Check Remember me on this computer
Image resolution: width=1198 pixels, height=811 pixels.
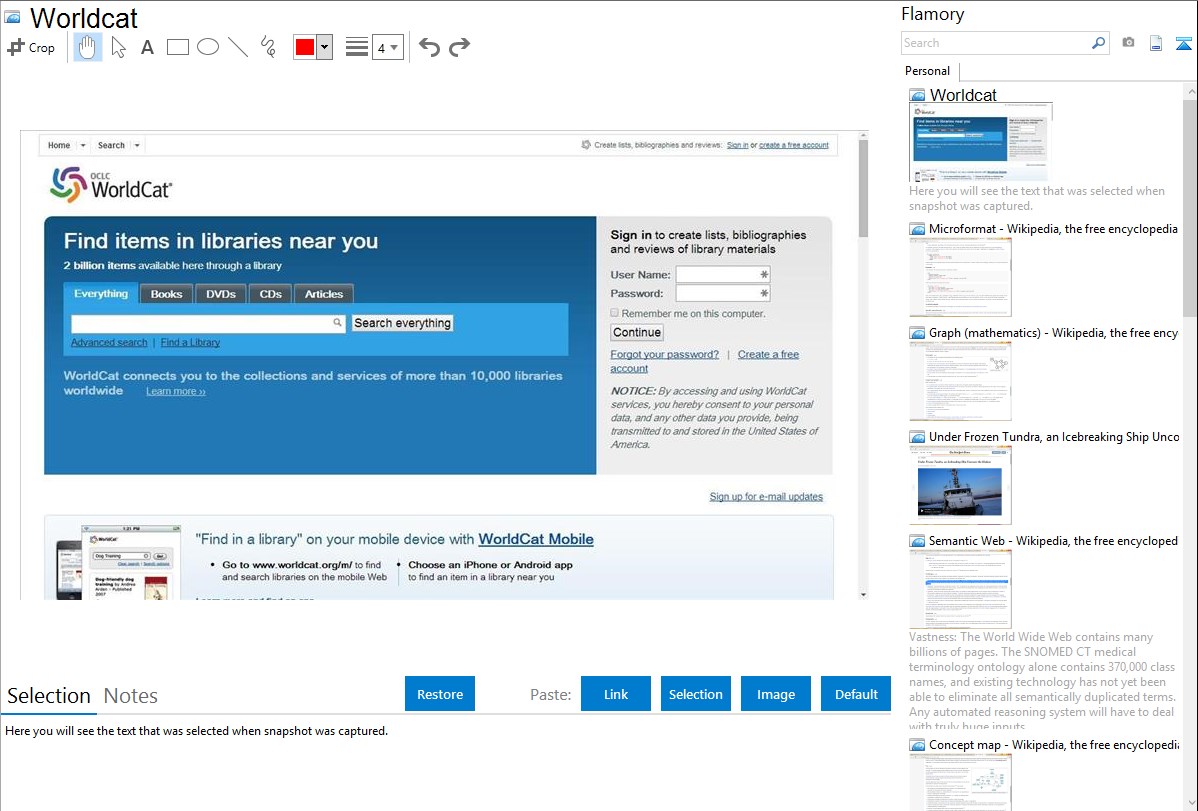click(614, 313)
